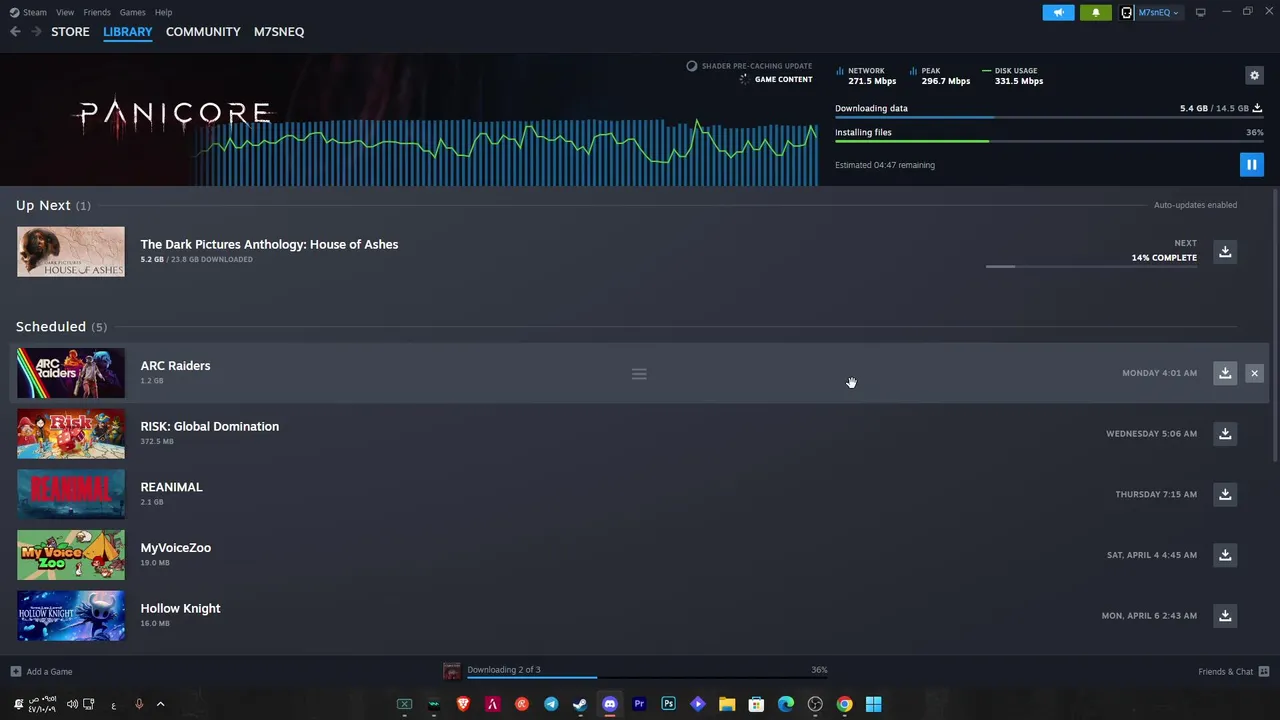Open Photoshop from the taskbar
This screenshot has height=720, width=1280.
(x=668, y=704)
